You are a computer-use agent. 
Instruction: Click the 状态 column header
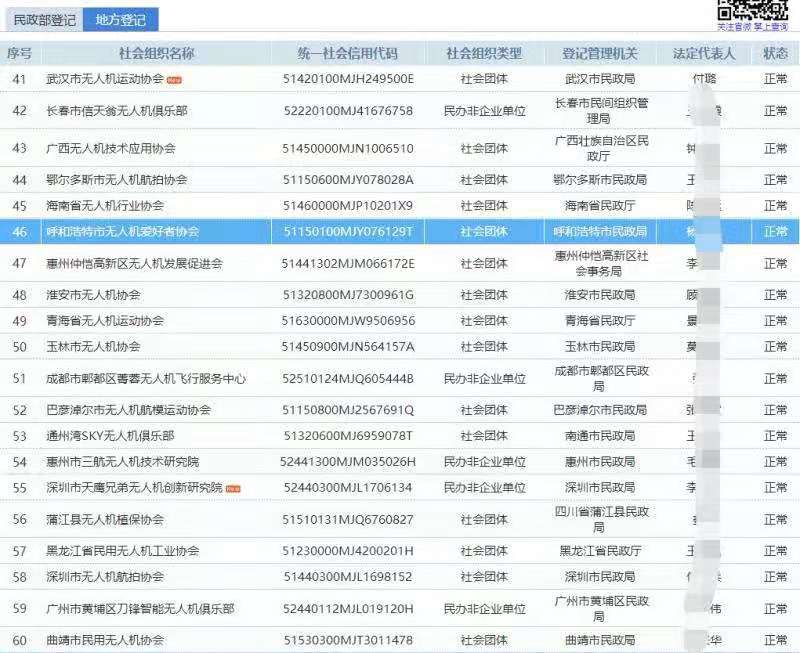click(775, 53)
